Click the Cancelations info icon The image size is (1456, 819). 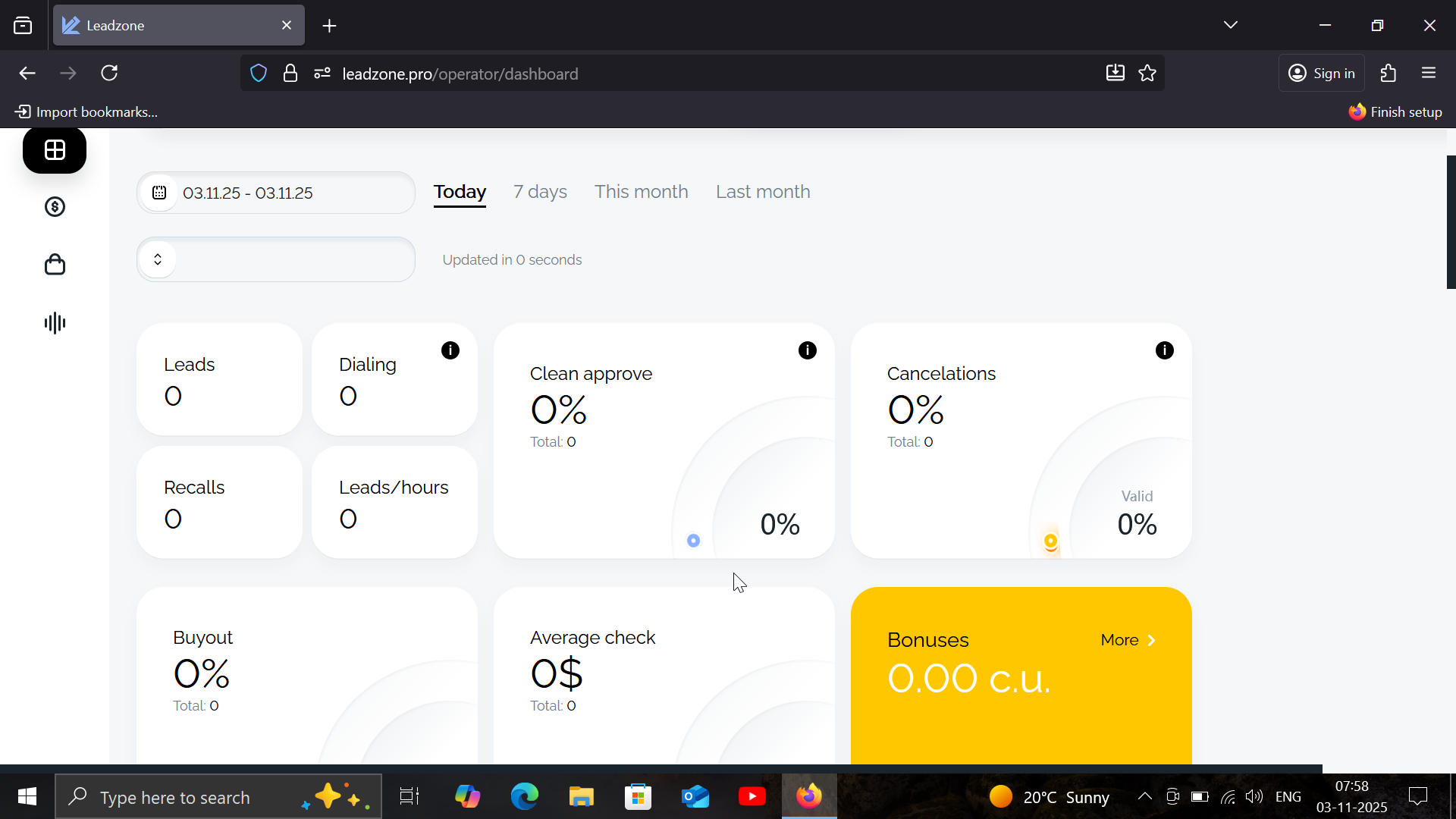[1165, 350]
